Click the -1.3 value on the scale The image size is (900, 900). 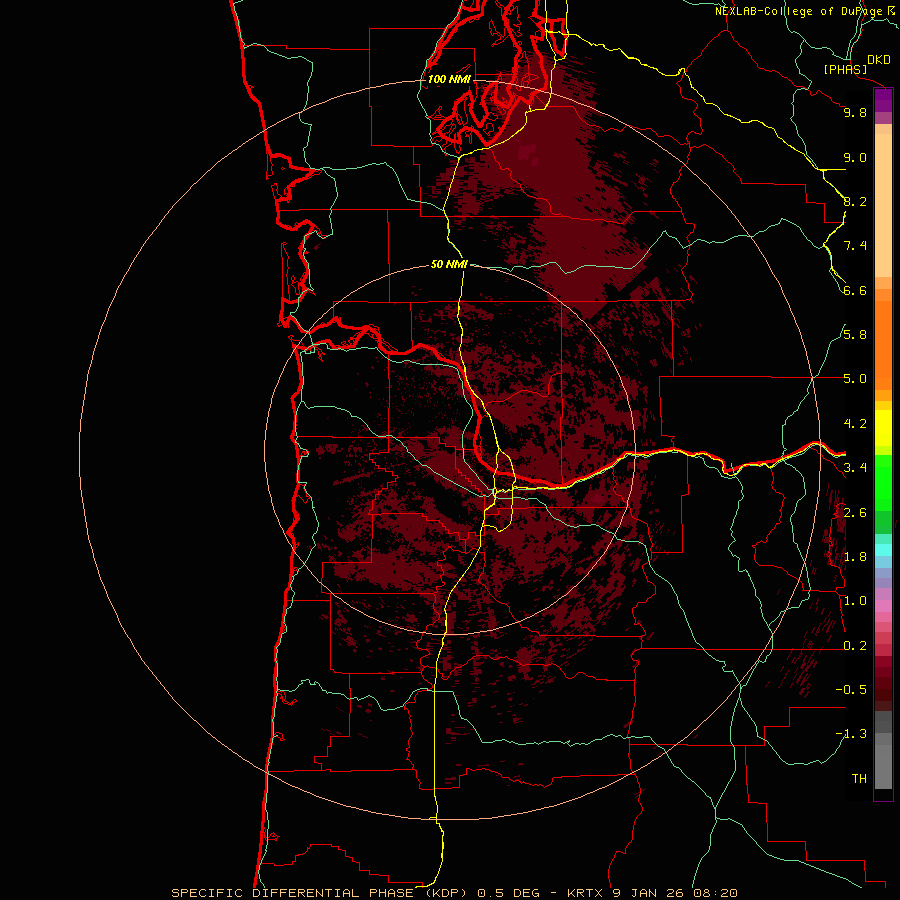click(x=851, y=734)
